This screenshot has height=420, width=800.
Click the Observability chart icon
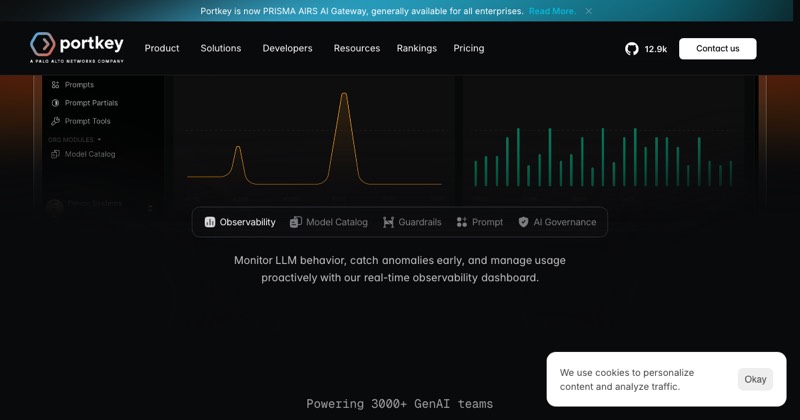[x=210, y=222]
